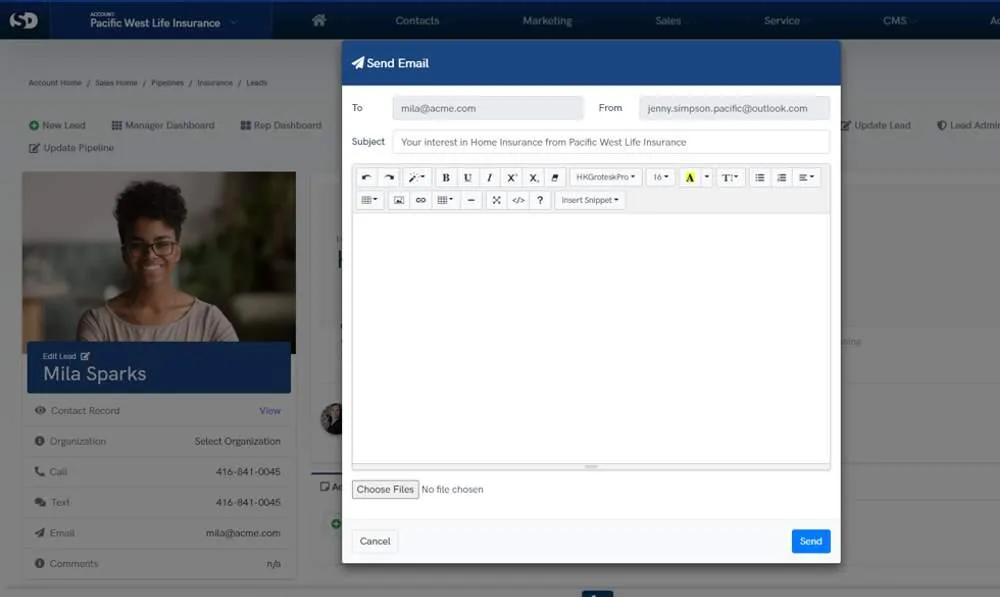This screenshot has width=1000, height=597.
Task: Insert a horizontal rule
Action: point(471,200)
